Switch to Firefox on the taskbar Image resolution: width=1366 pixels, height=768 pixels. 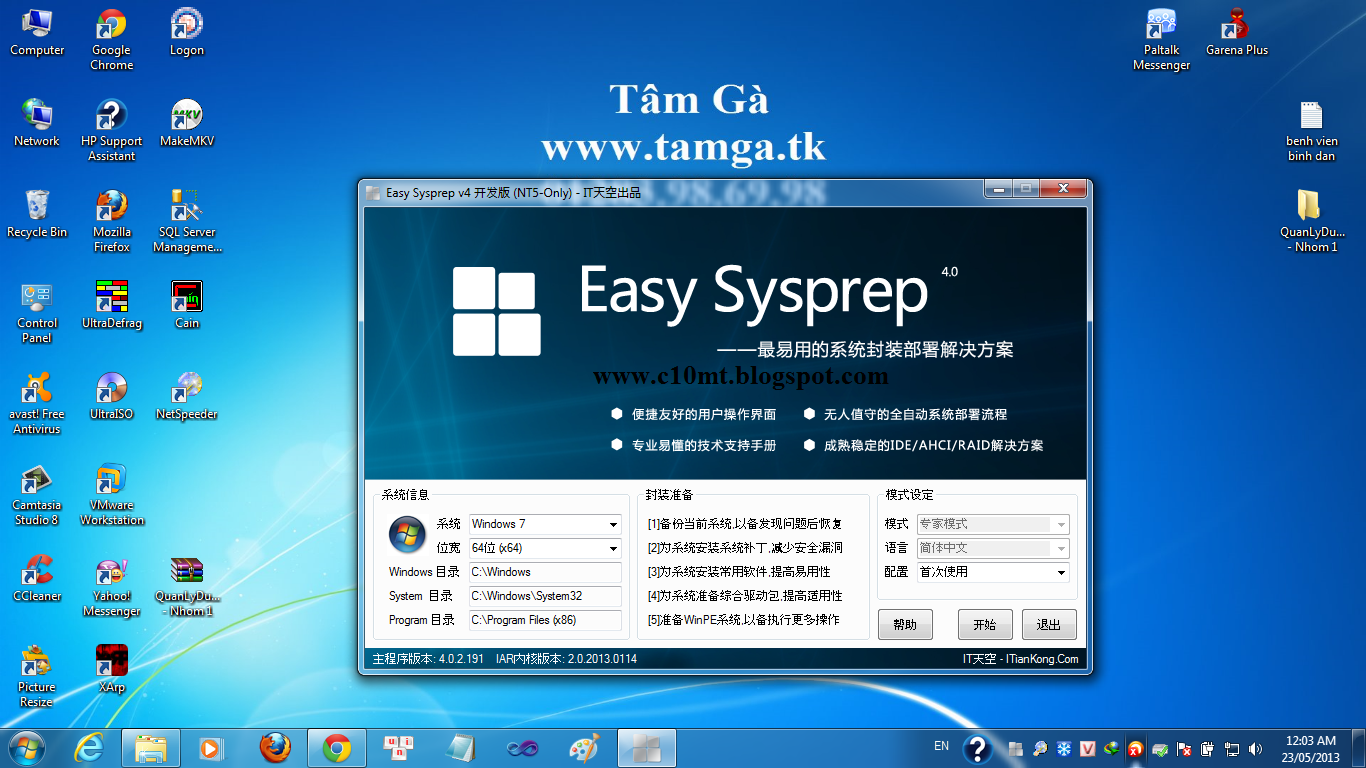pyautogui.click(x=274, y=748)
